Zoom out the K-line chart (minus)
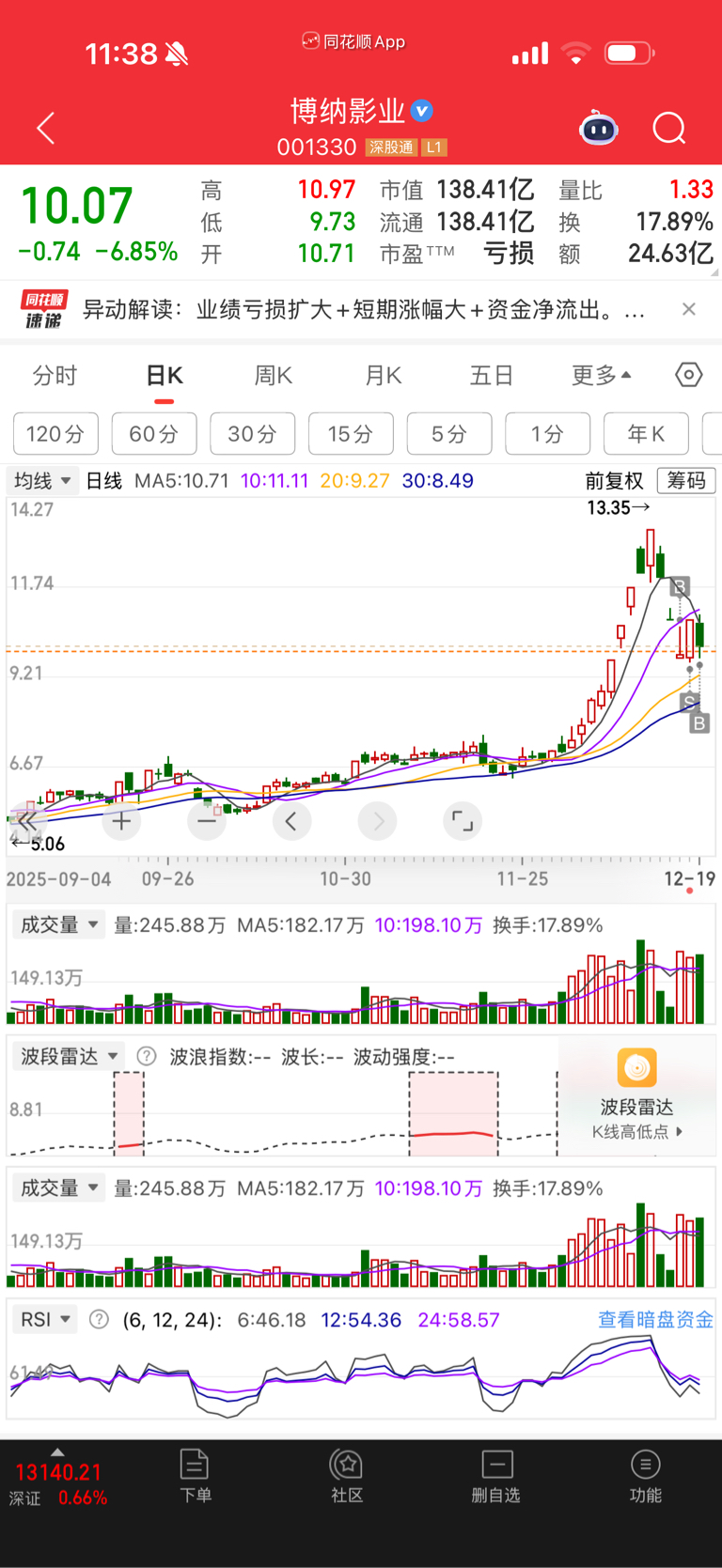This screenshot has height=1568, width=722. [x=207, y=821]
